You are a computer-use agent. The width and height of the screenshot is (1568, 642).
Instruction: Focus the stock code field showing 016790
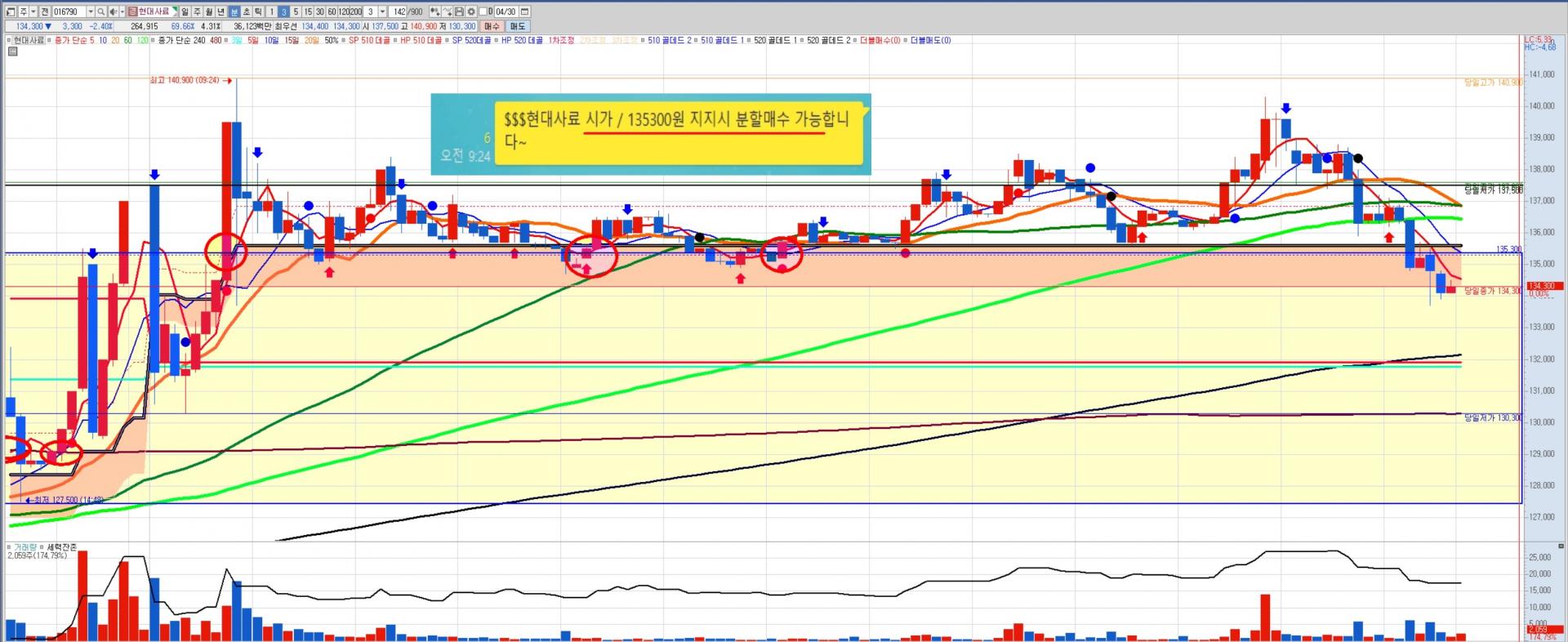point(69,12)
